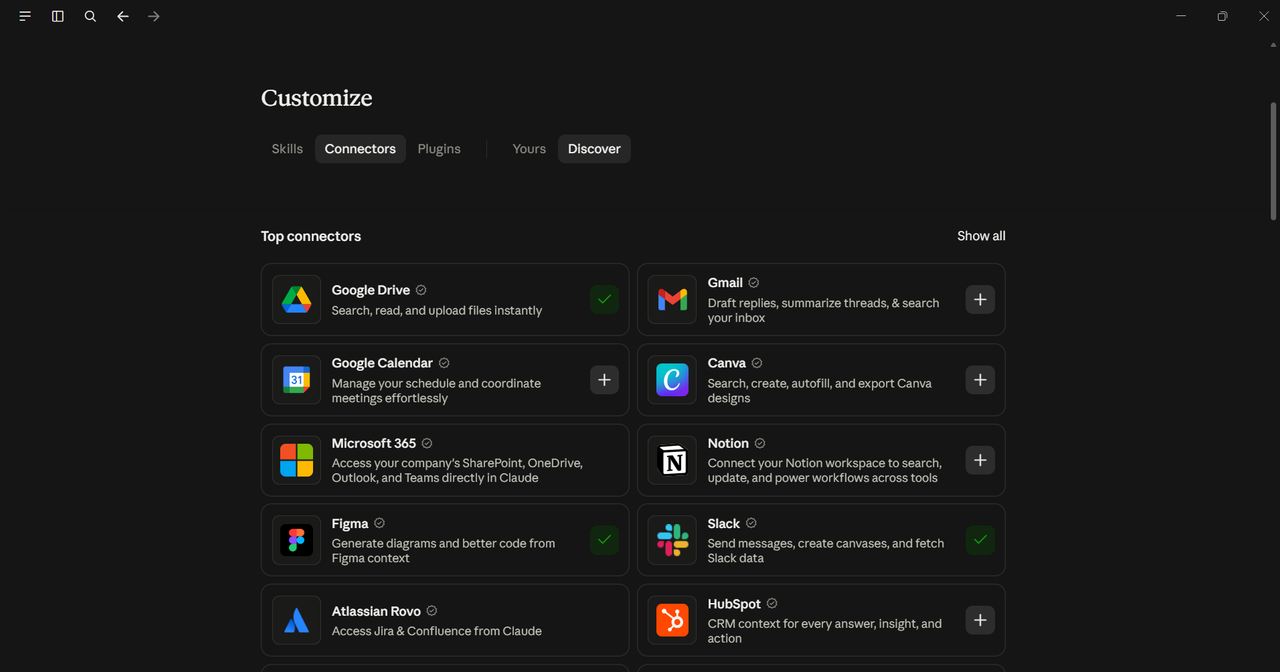Click the Google Drive logo icon
The image size is (1280, 672).
click(296, 300)
